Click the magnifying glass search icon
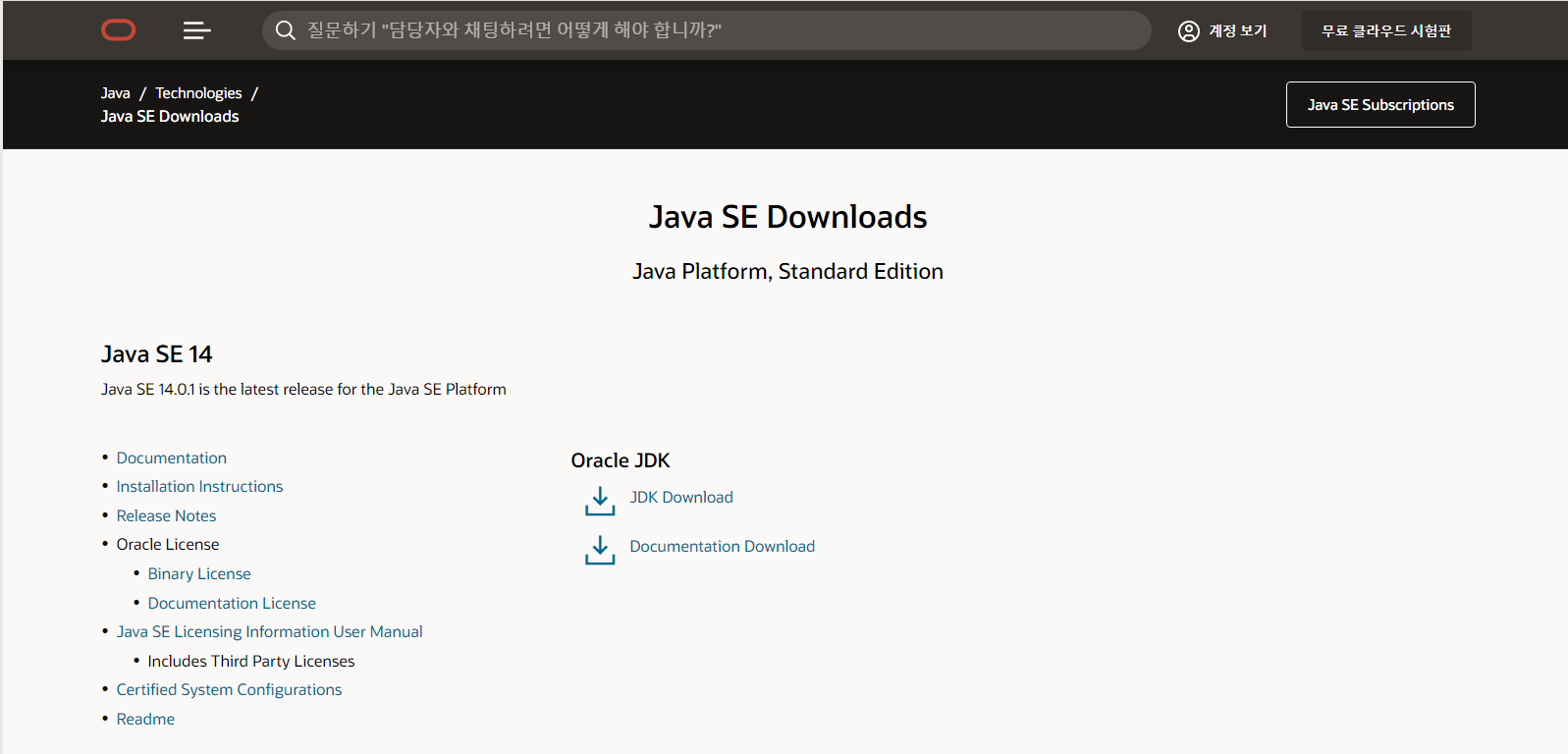1568x754 pixels. [285, 30]
